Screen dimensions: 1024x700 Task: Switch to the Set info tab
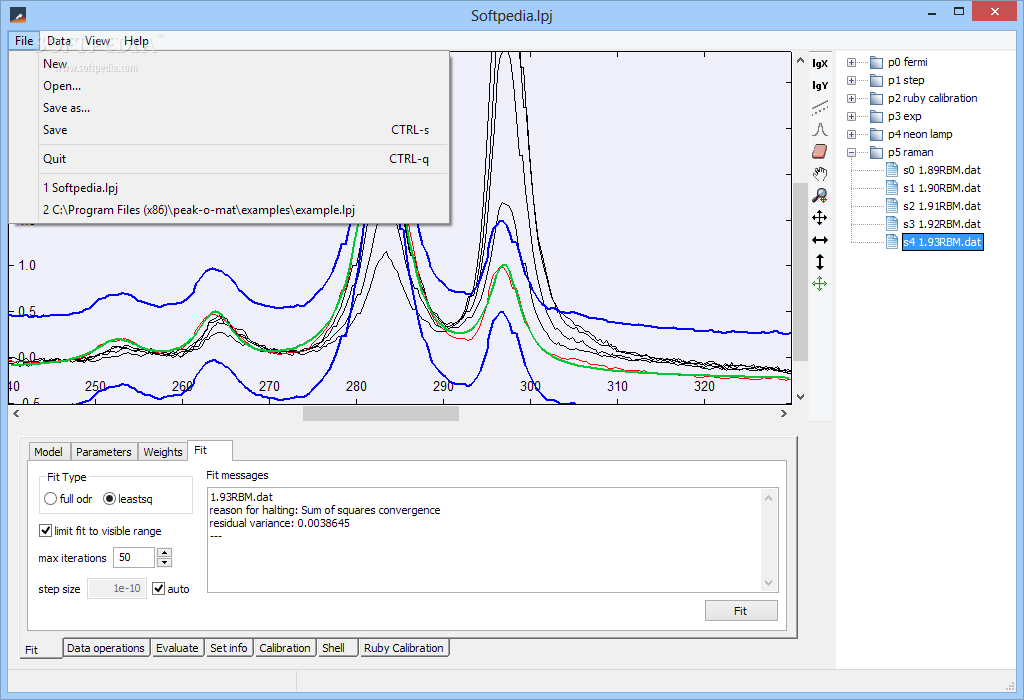point(229,648)
